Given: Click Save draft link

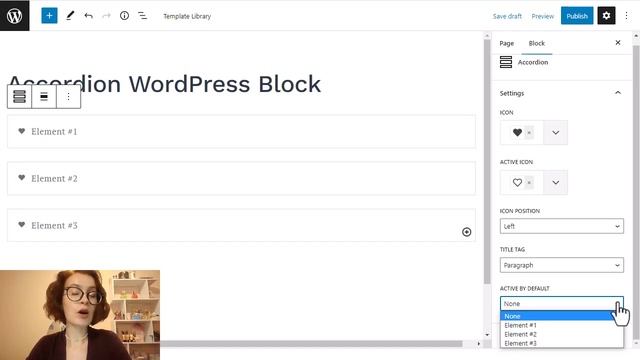Looking at the screenshot, I should [x=507, y=16].
